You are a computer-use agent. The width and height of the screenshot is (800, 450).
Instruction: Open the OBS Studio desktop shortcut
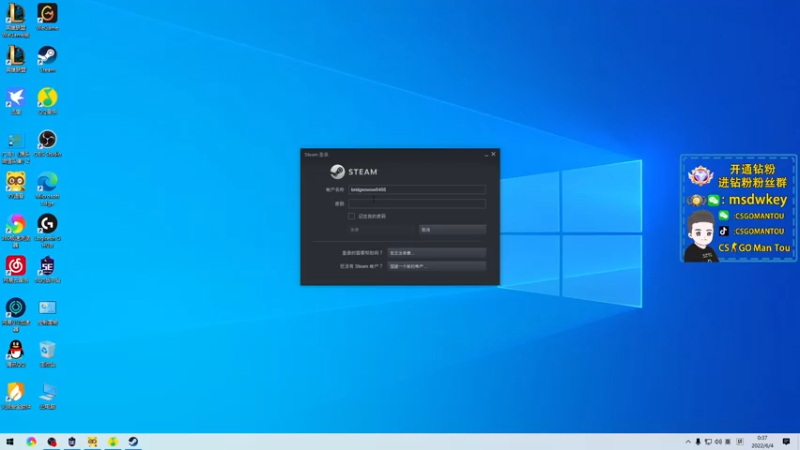pyautogui.click(x=47, y=143)
